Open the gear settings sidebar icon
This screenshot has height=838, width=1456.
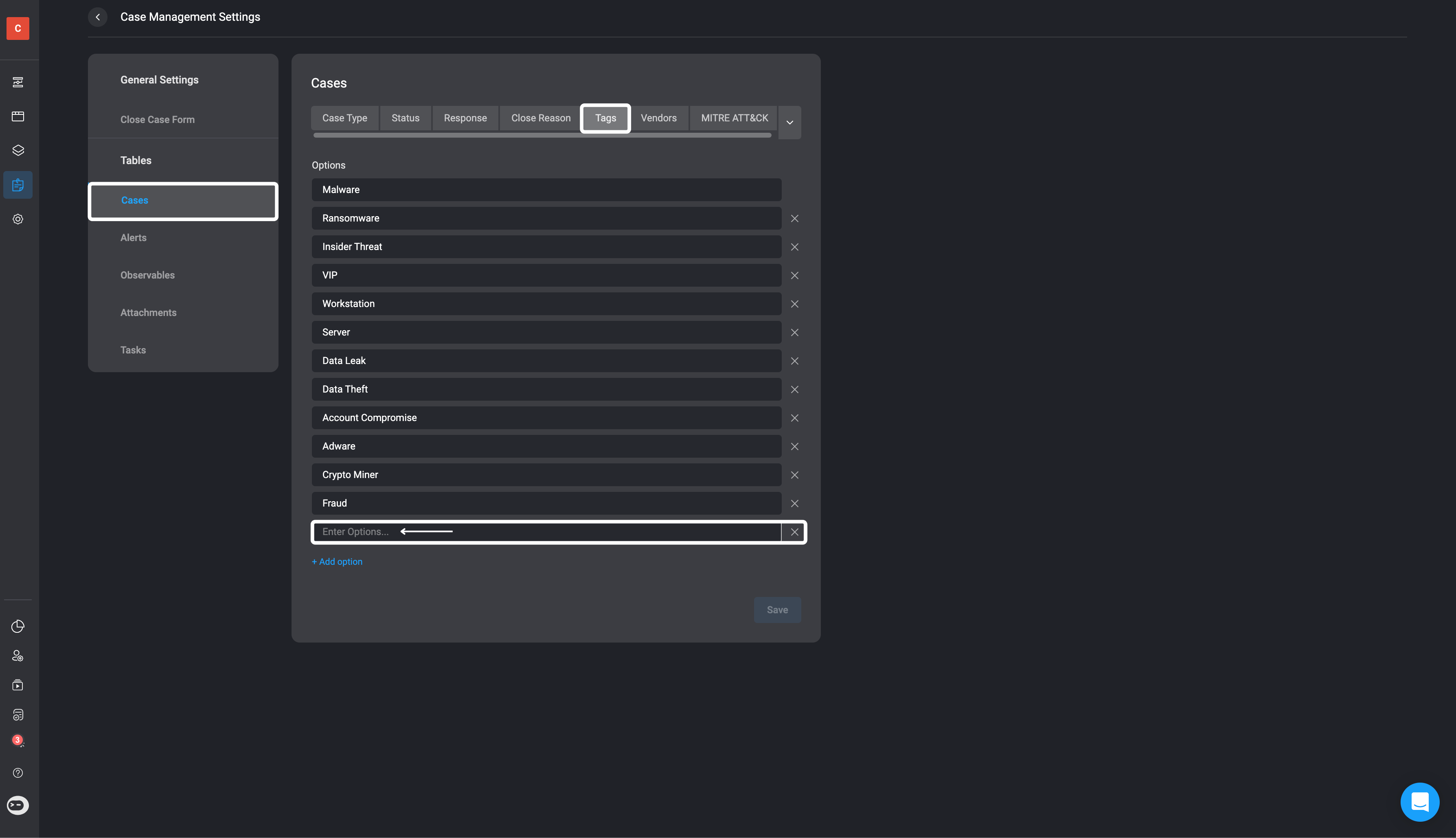(18, 219)
